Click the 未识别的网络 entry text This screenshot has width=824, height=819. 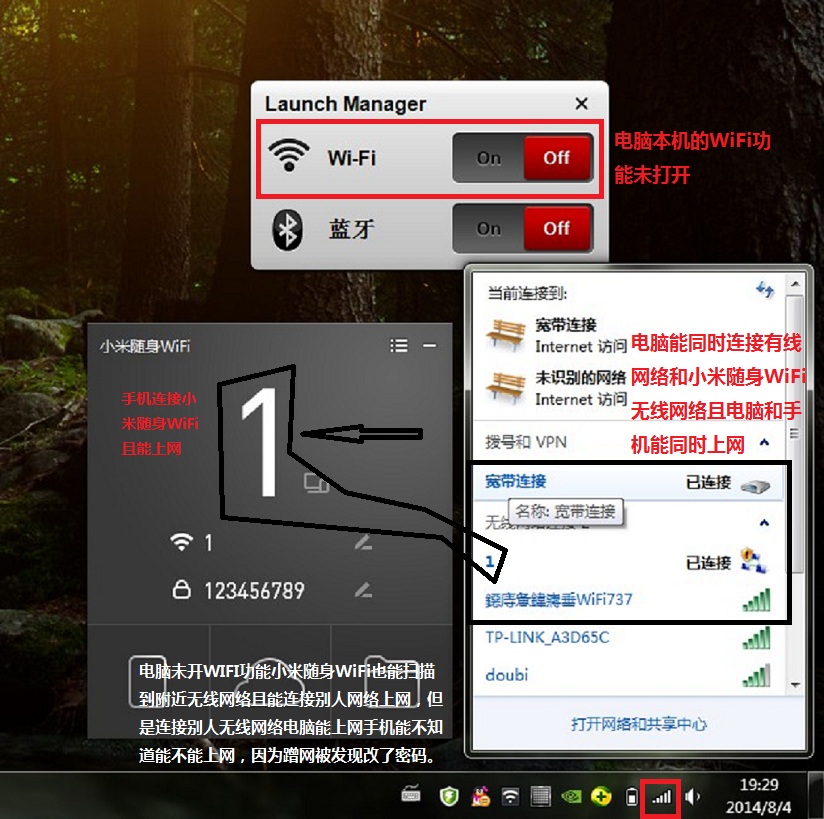click(580, 377)
